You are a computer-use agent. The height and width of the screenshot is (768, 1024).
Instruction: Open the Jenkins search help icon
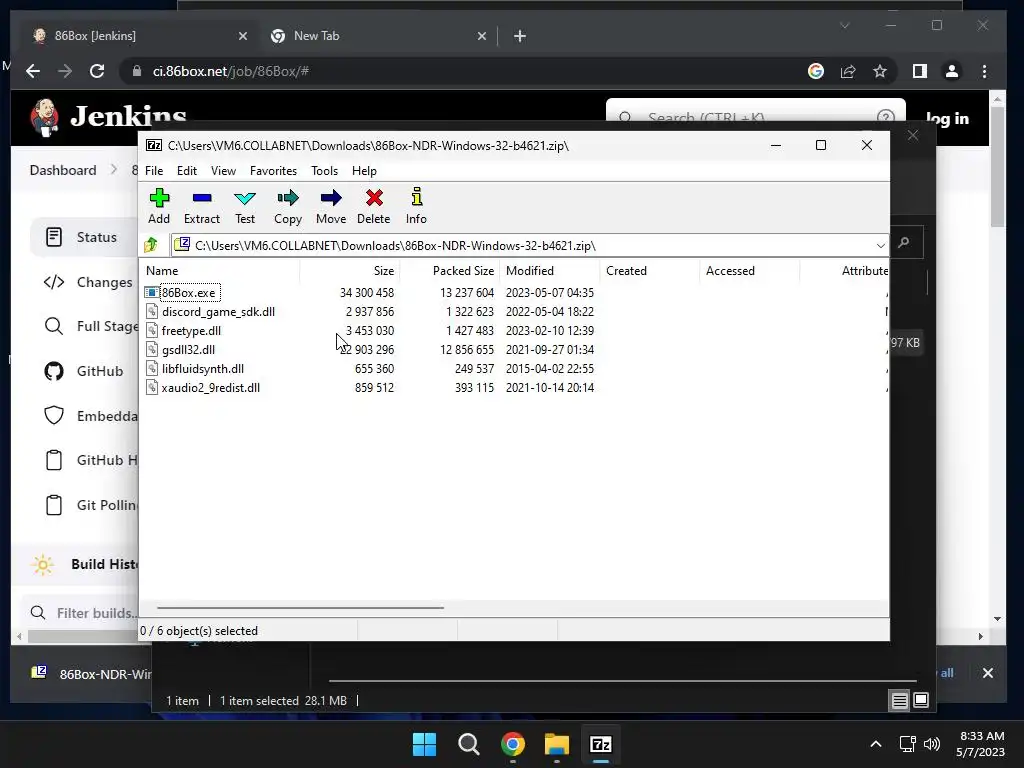click(x=886, y=118)
